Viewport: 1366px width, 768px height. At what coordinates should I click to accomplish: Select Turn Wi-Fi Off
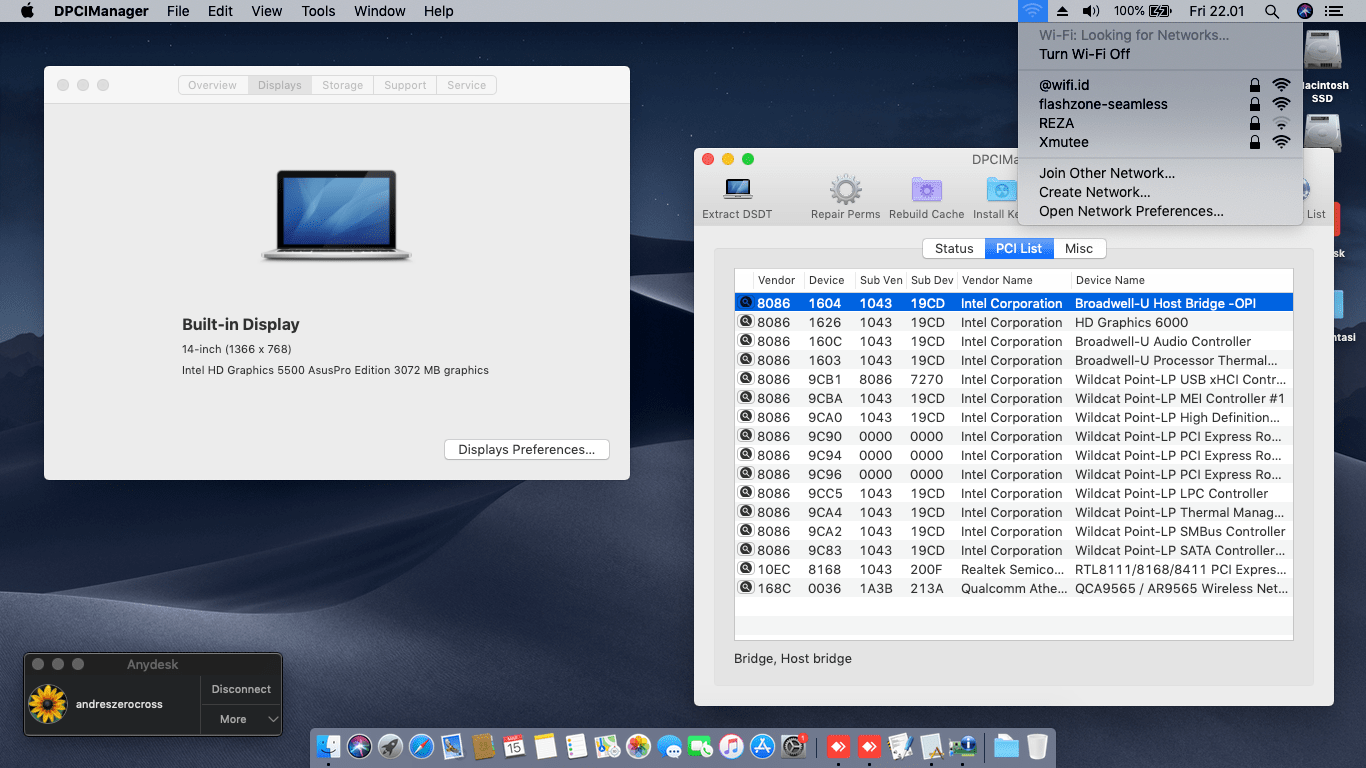(1160, 54)
